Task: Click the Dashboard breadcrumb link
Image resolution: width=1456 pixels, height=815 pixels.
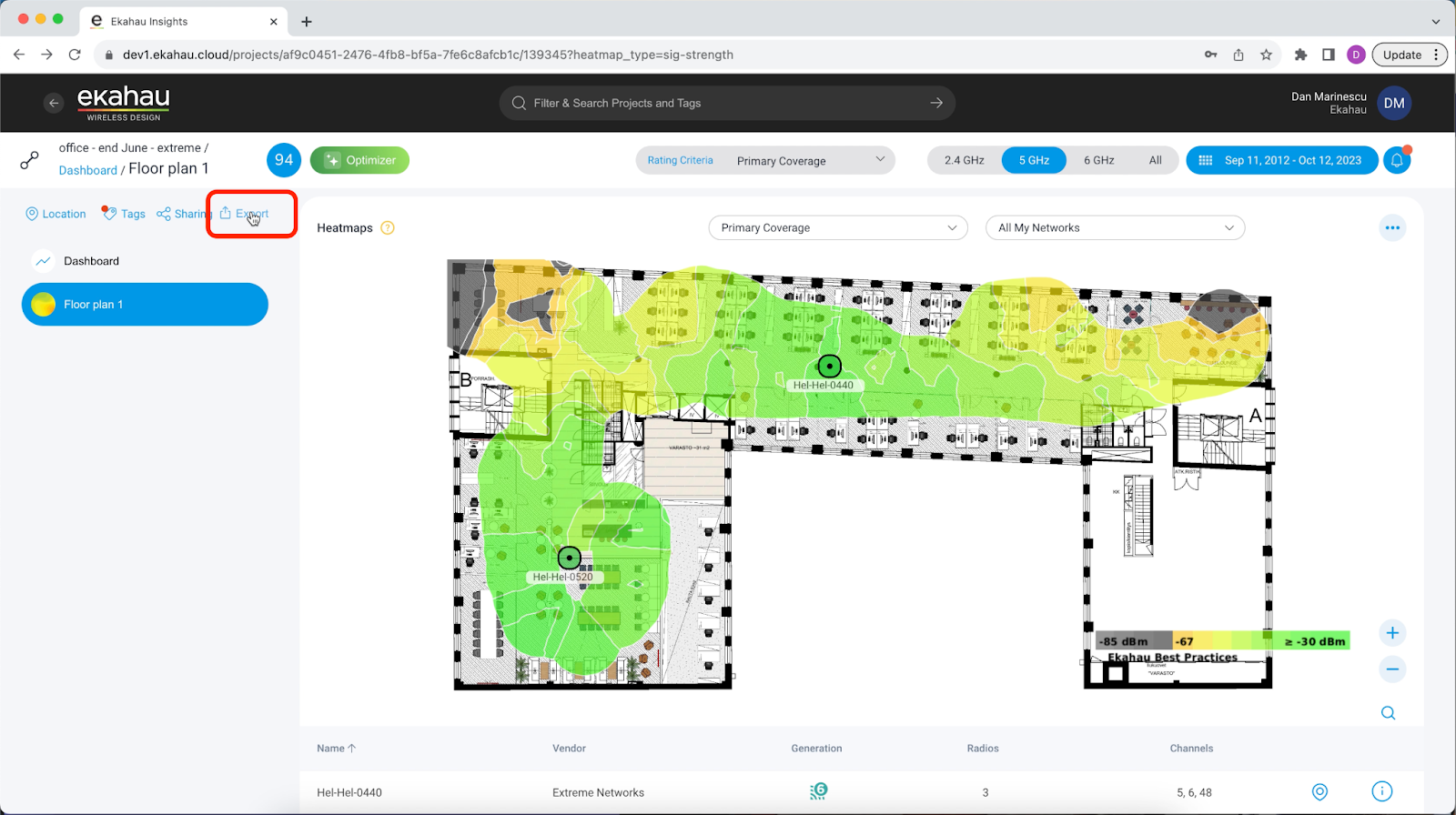Action: point(87,170)
